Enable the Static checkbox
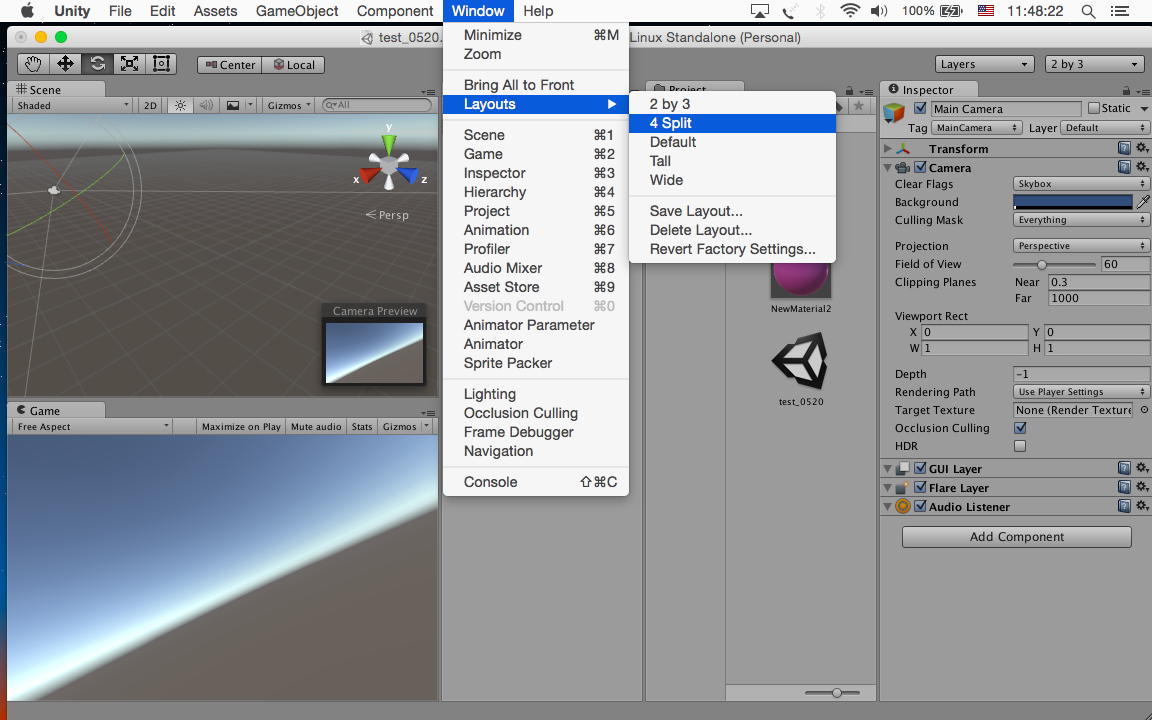The width and height of the screenshot is (1152, 720). point(1093,108)
